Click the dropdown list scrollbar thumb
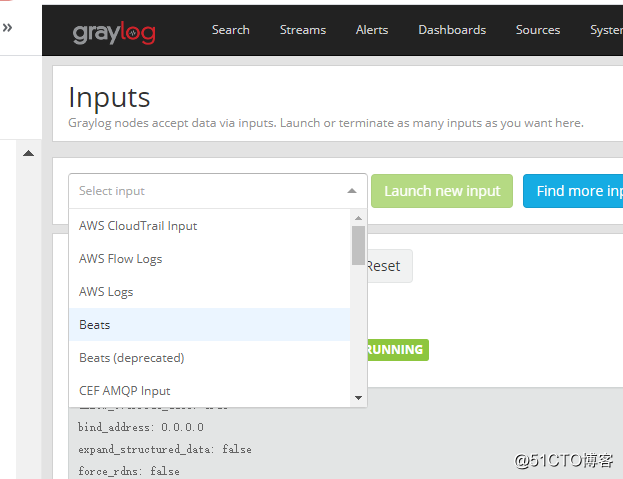 point(358,245)
